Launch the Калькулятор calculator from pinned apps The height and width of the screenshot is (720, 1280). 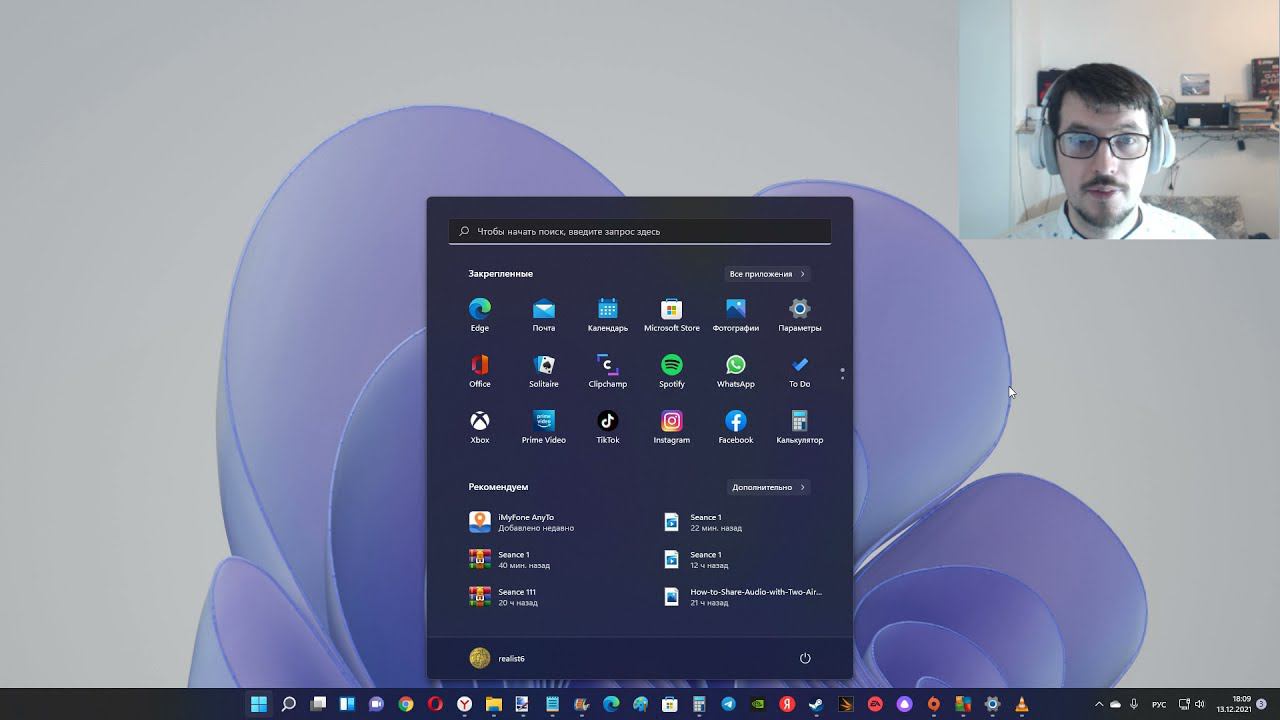pyautogui.click(x=800, y=427)
